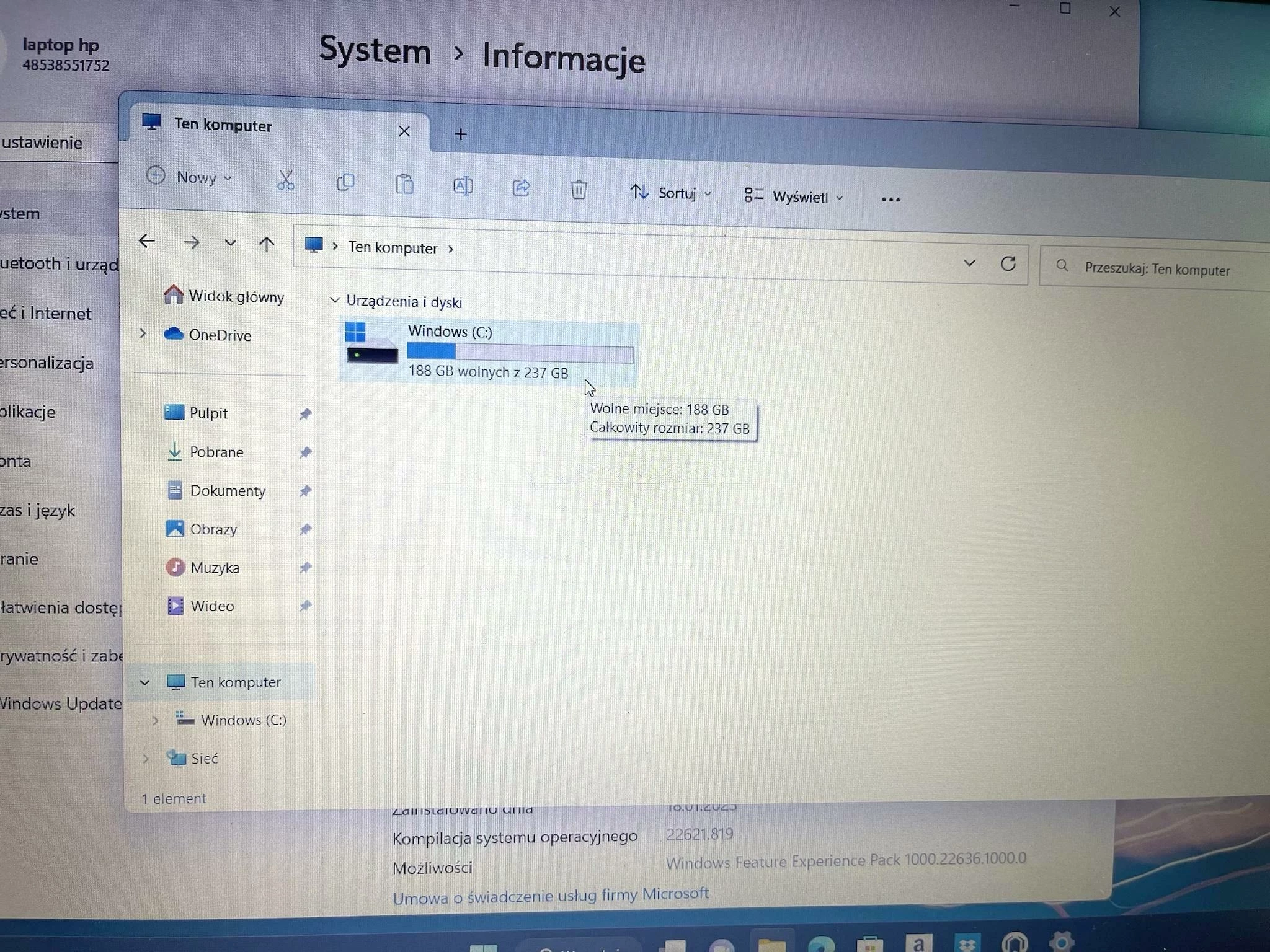Image resolution: width=1270 pixels, height=952 pixels.
Task: Click the Back navigation arrow
Action: coord(147,240)
